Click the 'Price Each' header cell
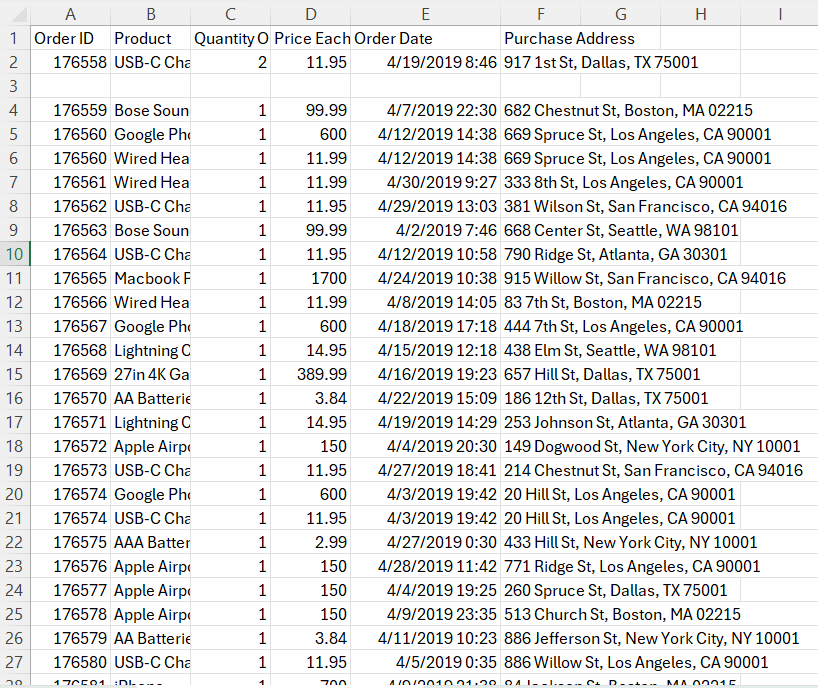Screen dimensions: 818x688 pos(311,38)
